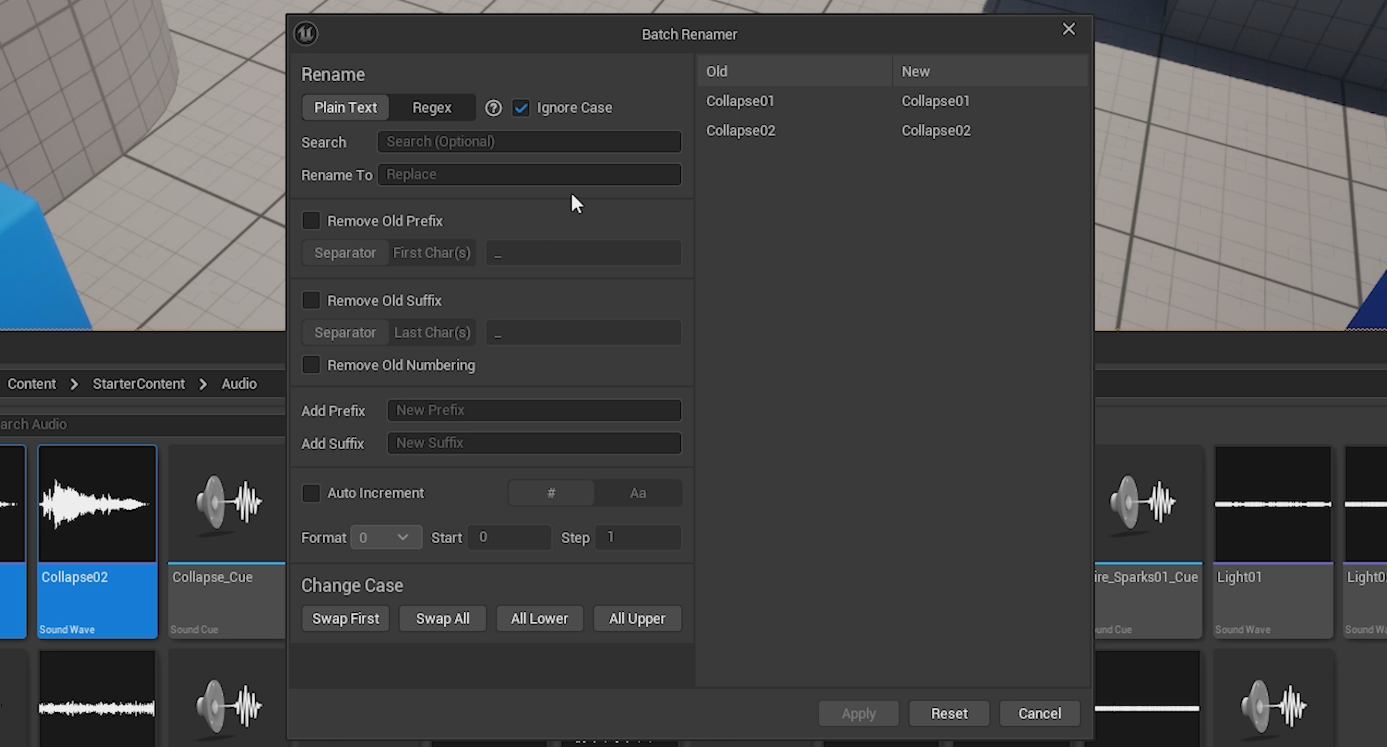Click the Collapse02 waveform thumbnail
This screenshot has height=747, width=1387.
pyautogui.click(x=97, y=503)
